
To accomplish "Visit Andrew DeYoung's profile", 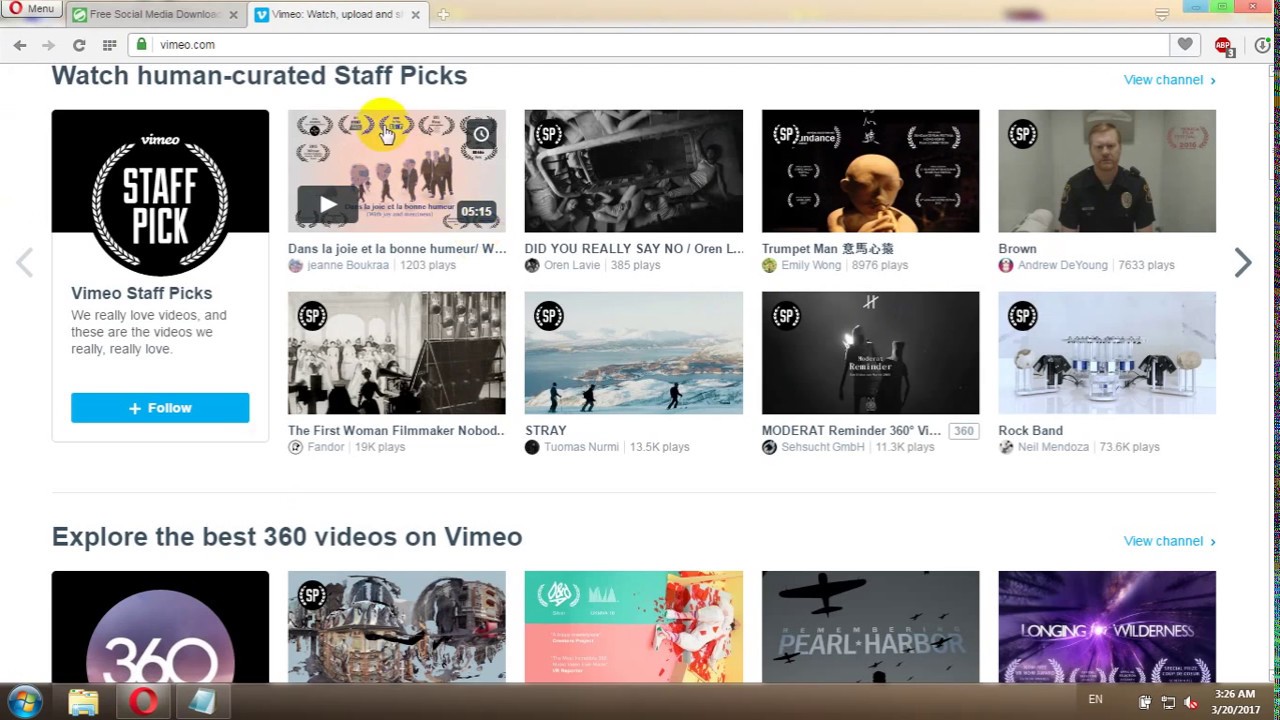I will 1063,265.
